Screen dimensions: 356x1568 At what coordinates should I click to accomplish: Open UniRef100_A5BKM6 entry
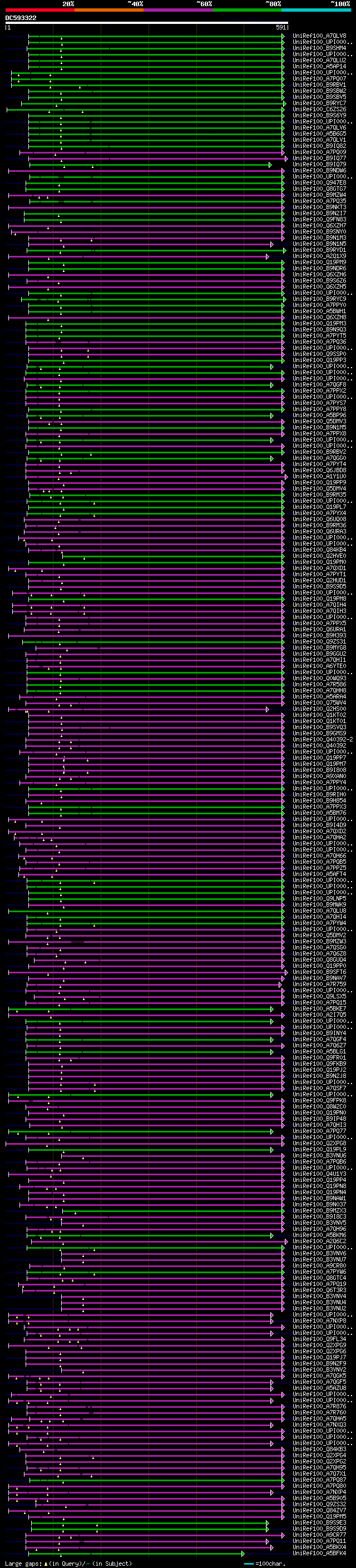tap(319, 1235)
